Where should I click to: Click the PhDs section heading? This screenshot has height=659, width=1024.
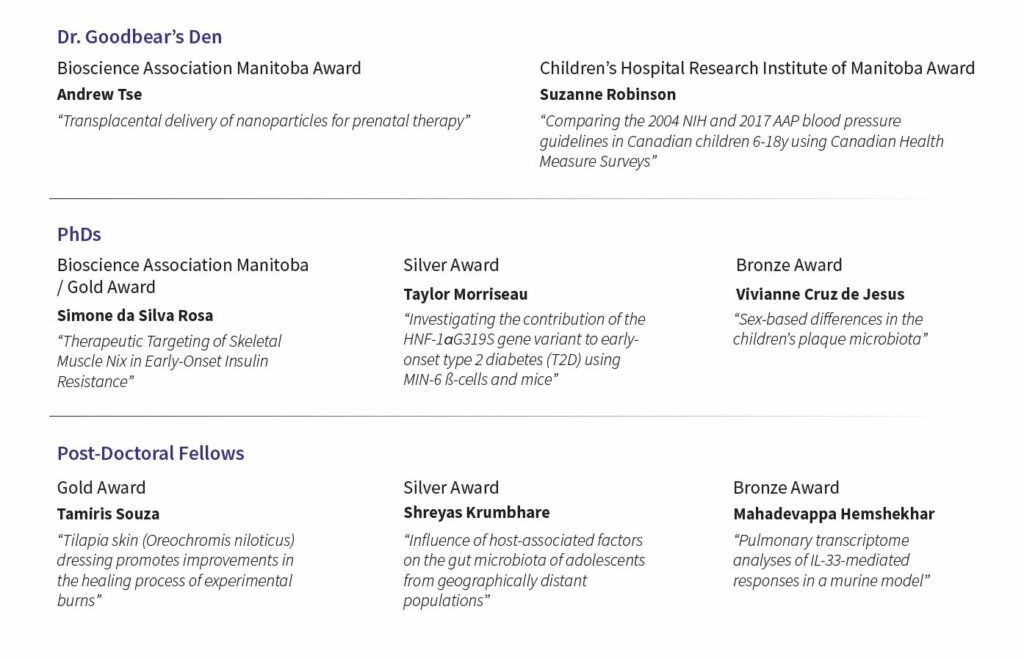coord(79,235)
